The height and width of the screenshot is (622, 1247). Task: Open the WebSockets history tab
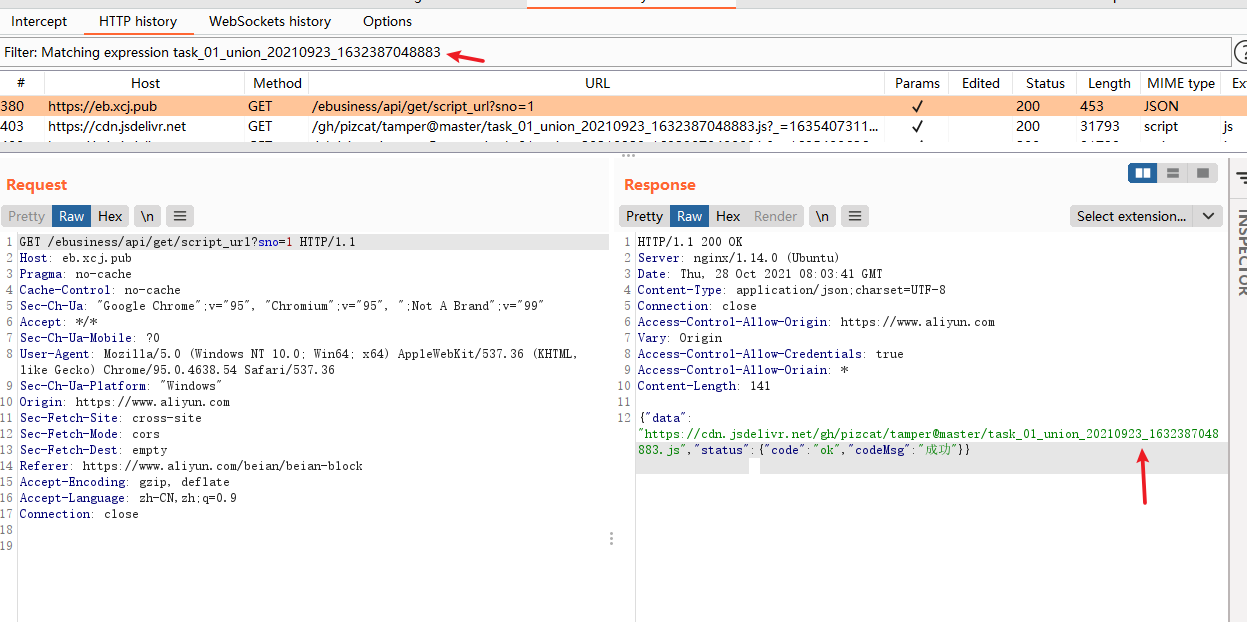coord(270,21)
